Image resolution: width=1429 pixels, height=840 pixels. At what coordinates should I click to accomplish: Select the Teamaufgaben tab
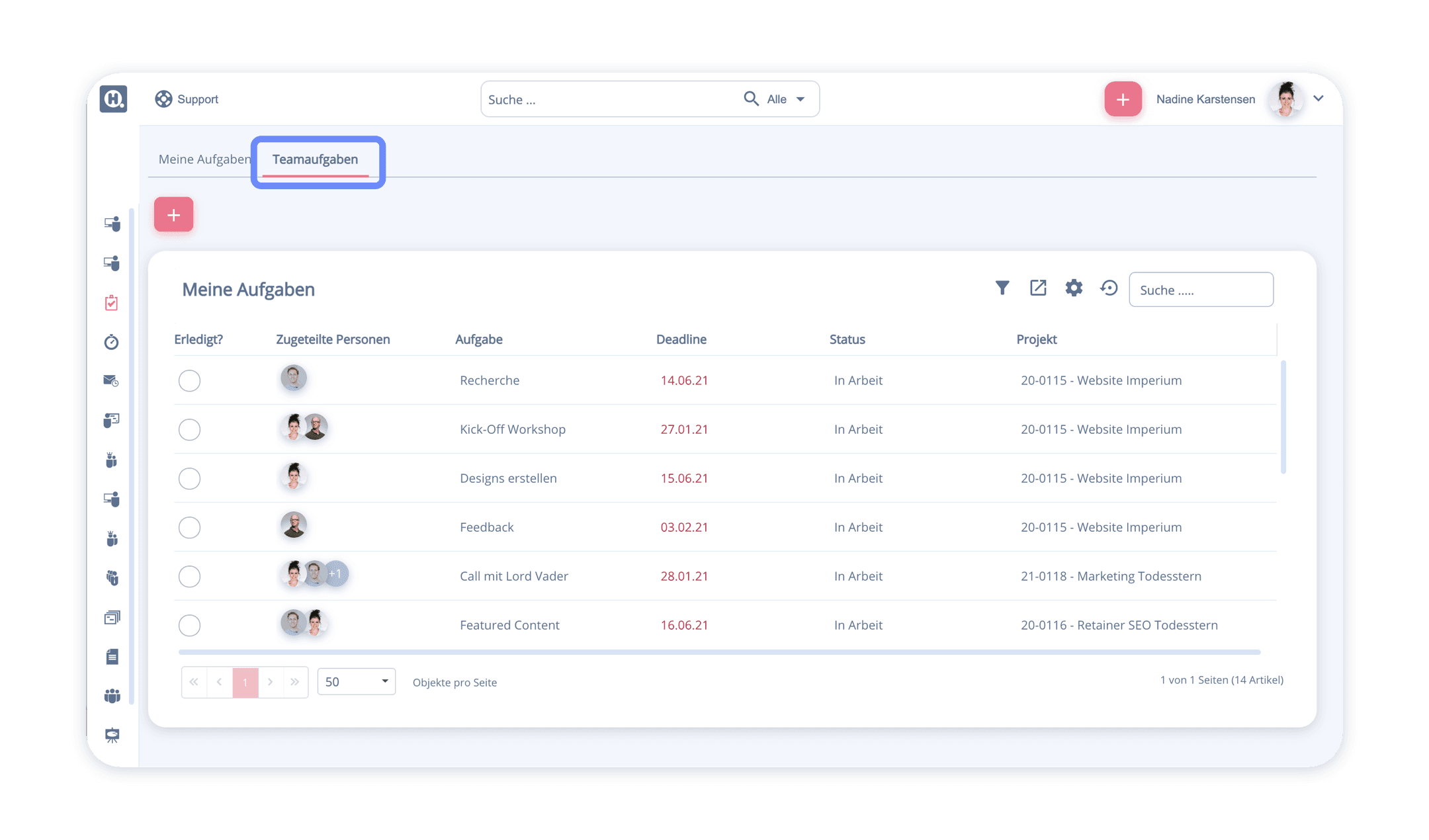316,159
